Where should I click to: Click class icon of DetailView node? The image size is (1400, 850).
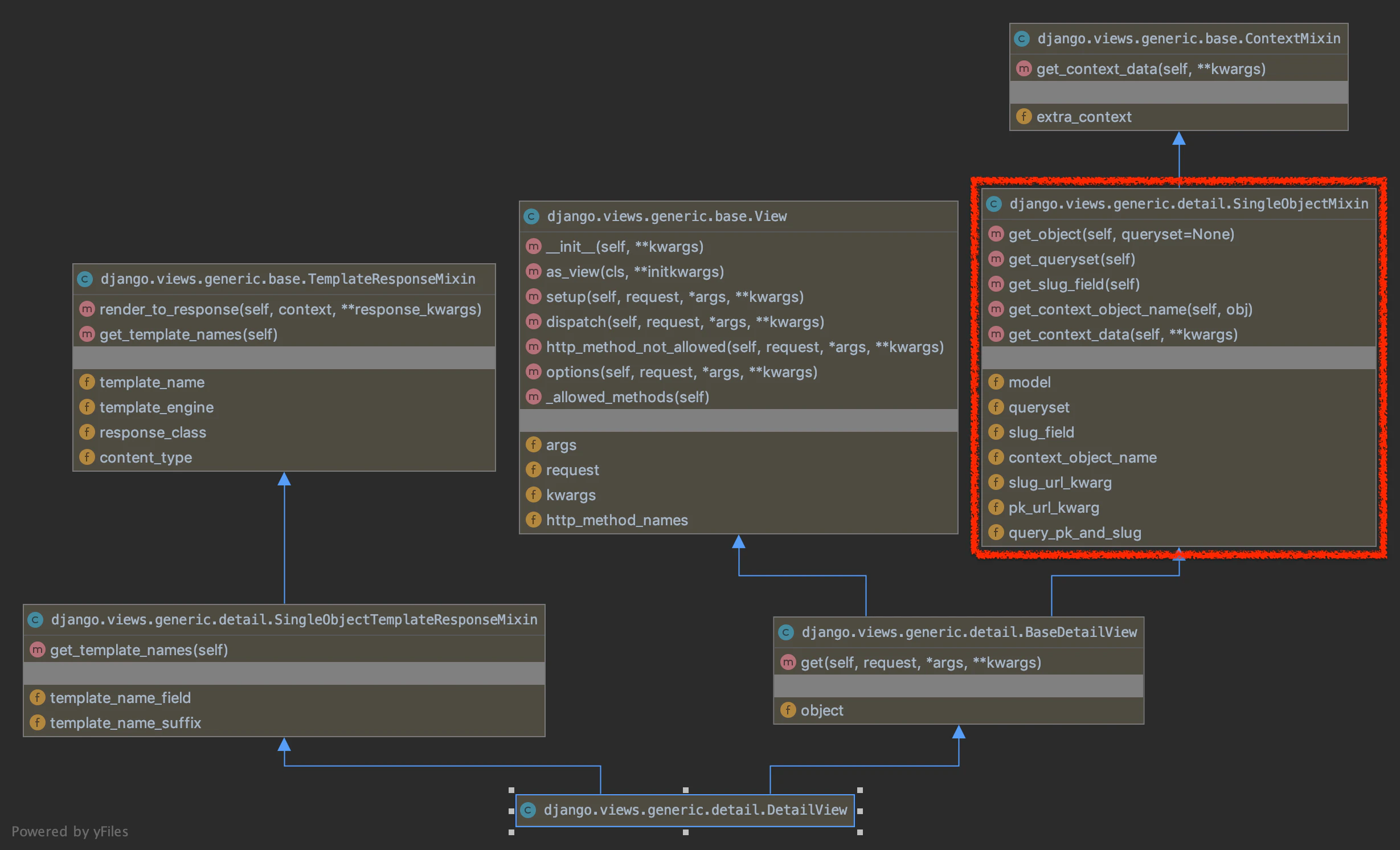pos(528,810)
